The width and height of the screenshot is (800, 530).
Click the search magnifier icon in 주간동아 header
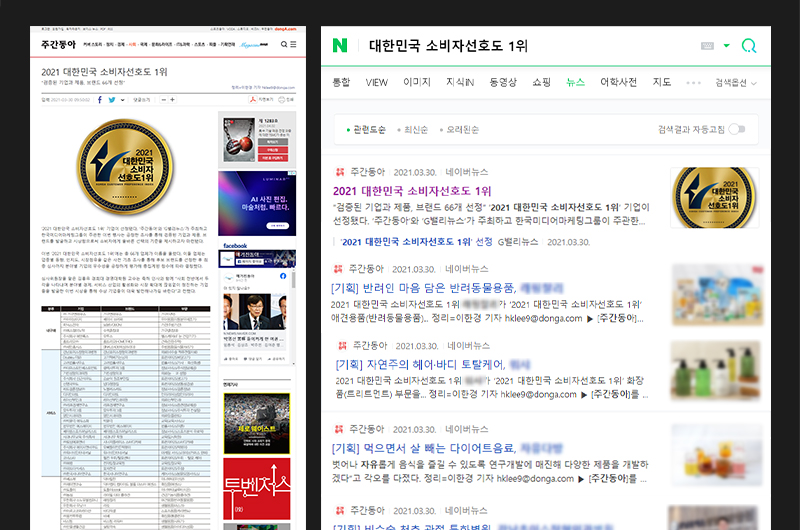(x=284, y=44)
